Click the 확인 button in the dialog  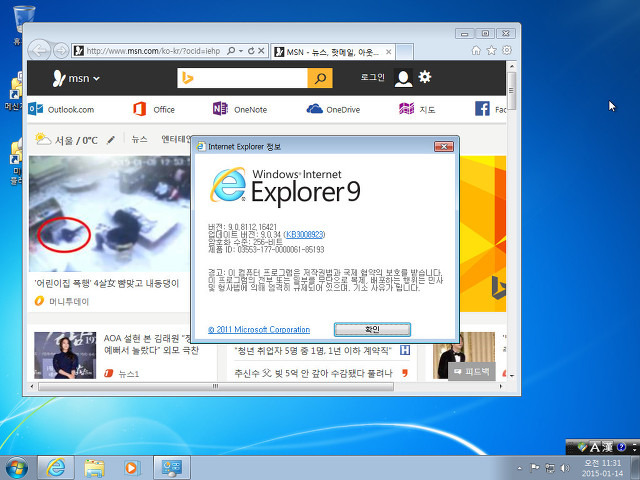(x=372, y=329)
